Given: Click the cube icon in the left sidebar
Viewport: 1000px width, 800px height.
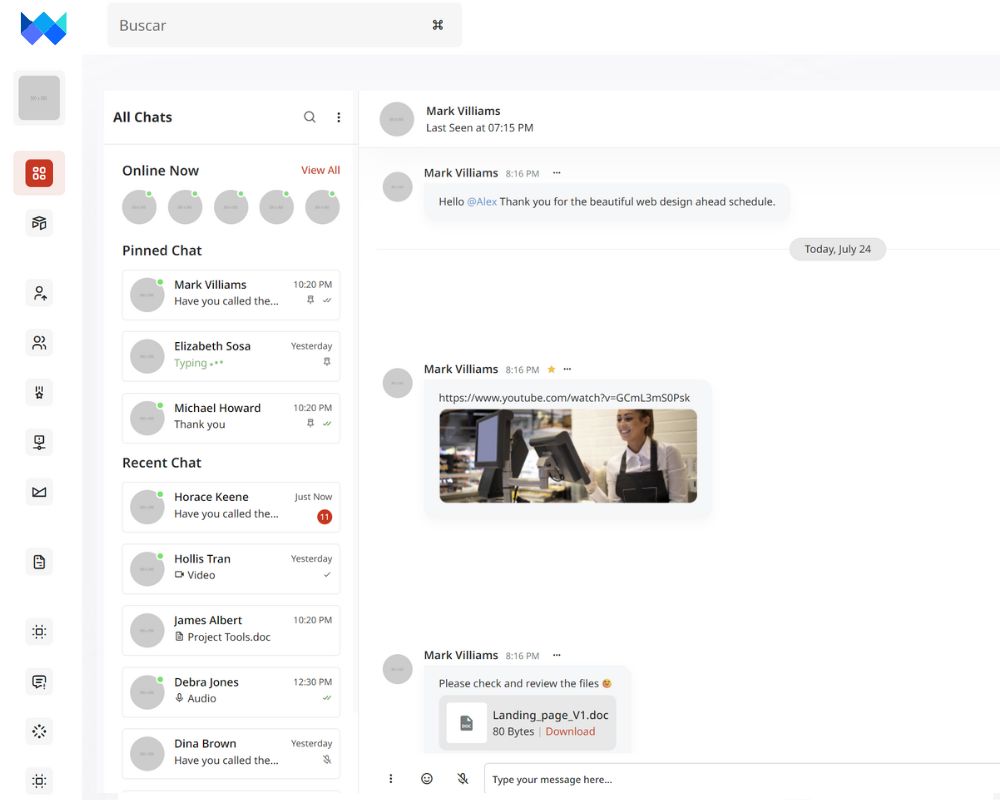Looking at the screenshot, I should coord(39,223).
